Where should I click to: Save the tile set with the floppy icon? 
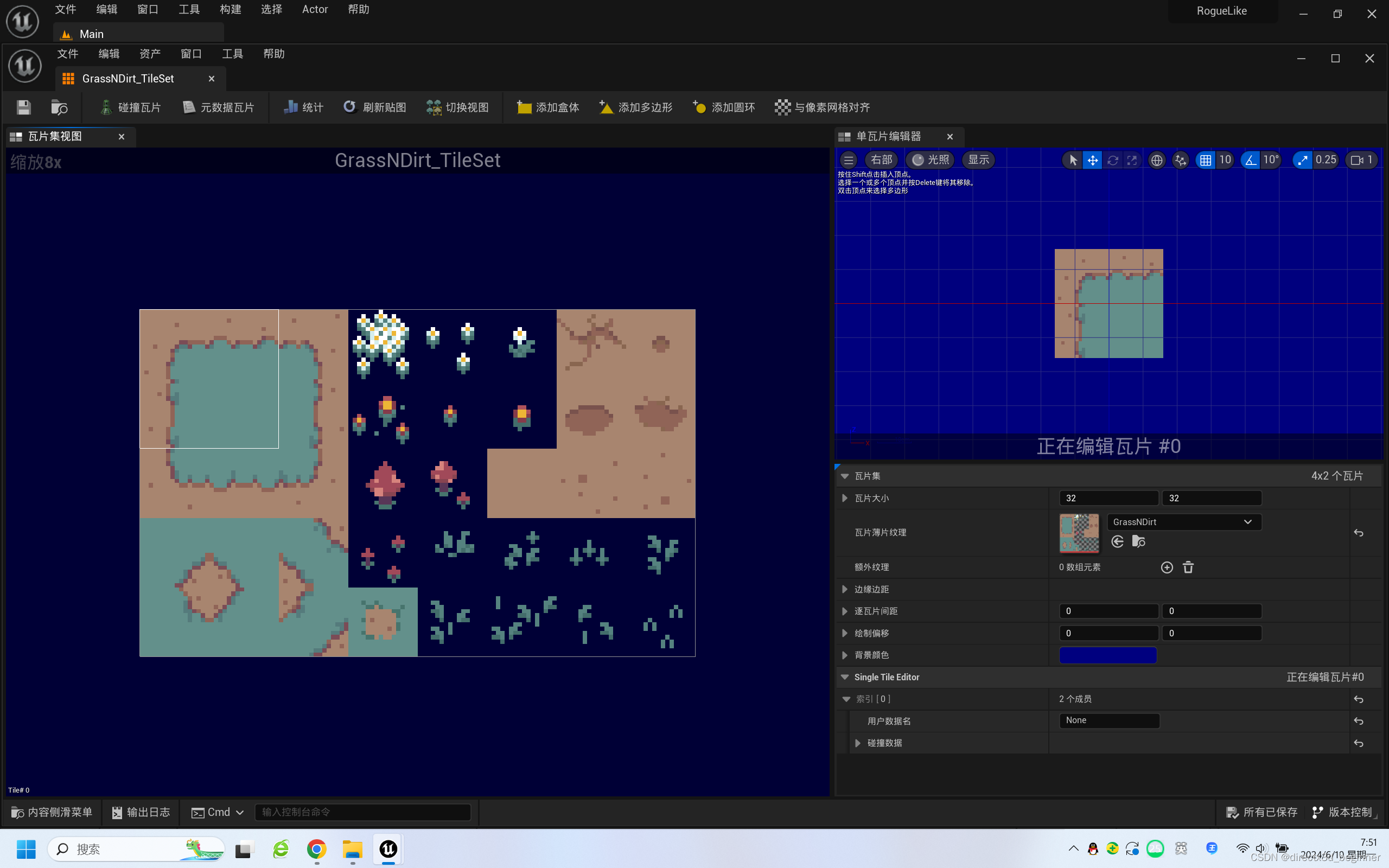[x=23, y=107]
